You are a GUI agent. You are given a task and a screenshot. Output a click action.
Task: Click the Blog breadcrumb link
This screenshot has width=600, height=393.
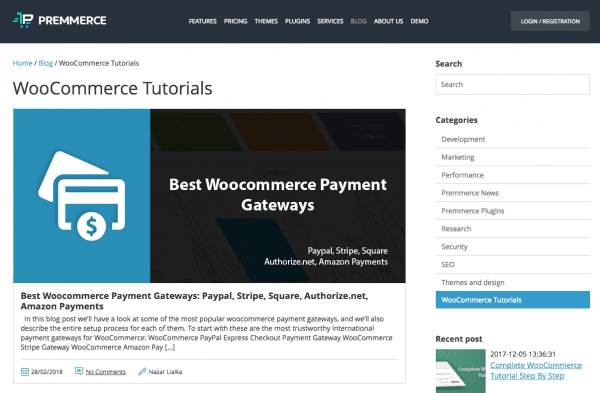click(46, 63)
